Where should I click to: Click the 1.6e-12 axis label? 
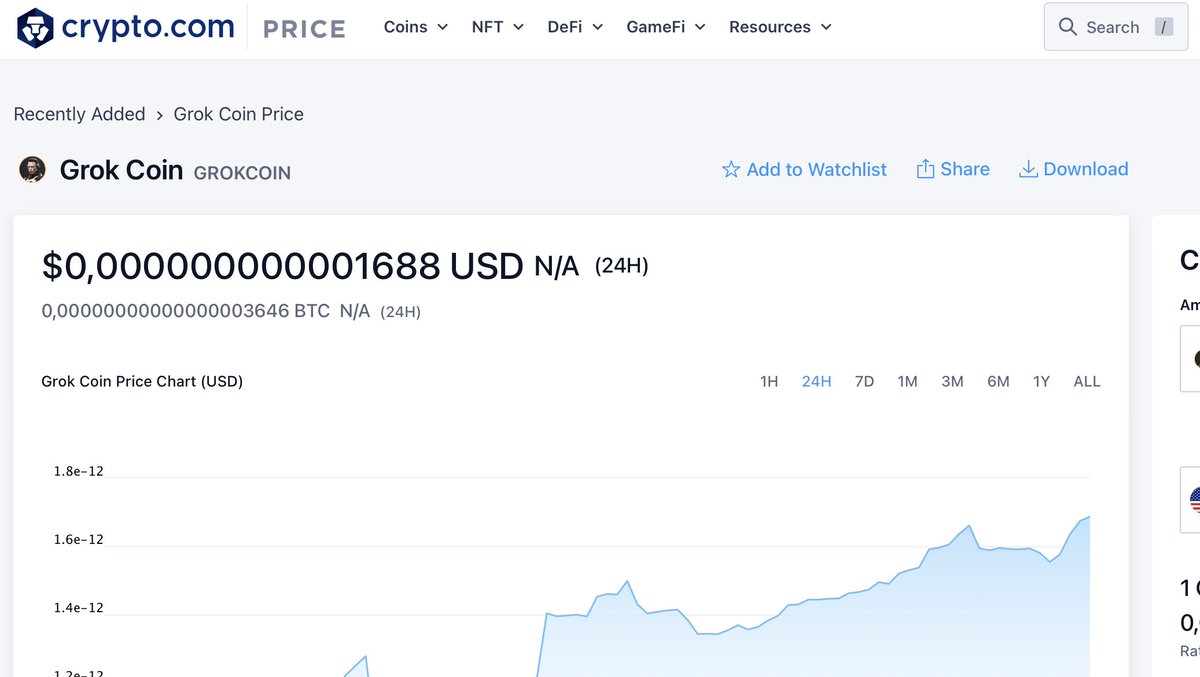(78, 540)
